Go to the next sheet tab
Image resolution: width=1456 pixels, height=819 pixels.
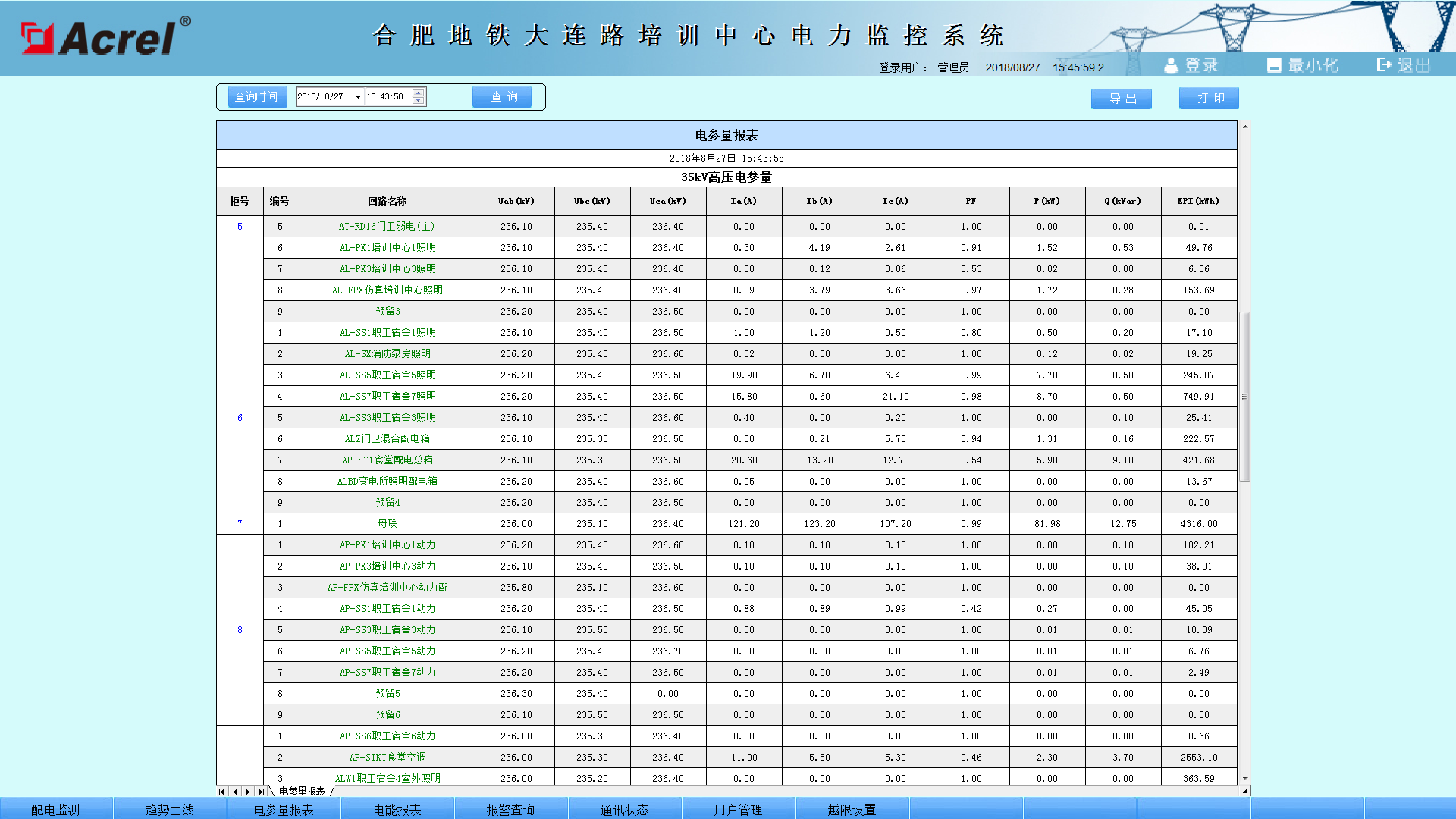tap(248, 792)
